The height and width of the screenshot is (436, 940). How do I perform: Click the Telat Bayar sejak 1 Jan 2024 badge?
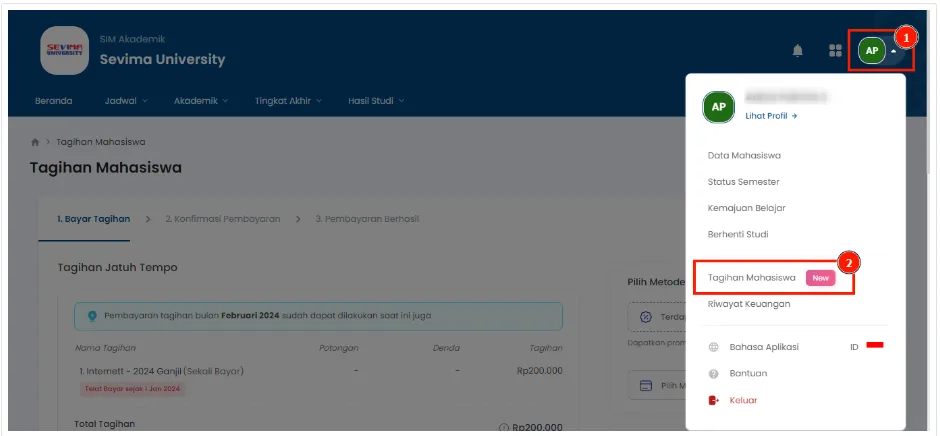pos(132,389)
